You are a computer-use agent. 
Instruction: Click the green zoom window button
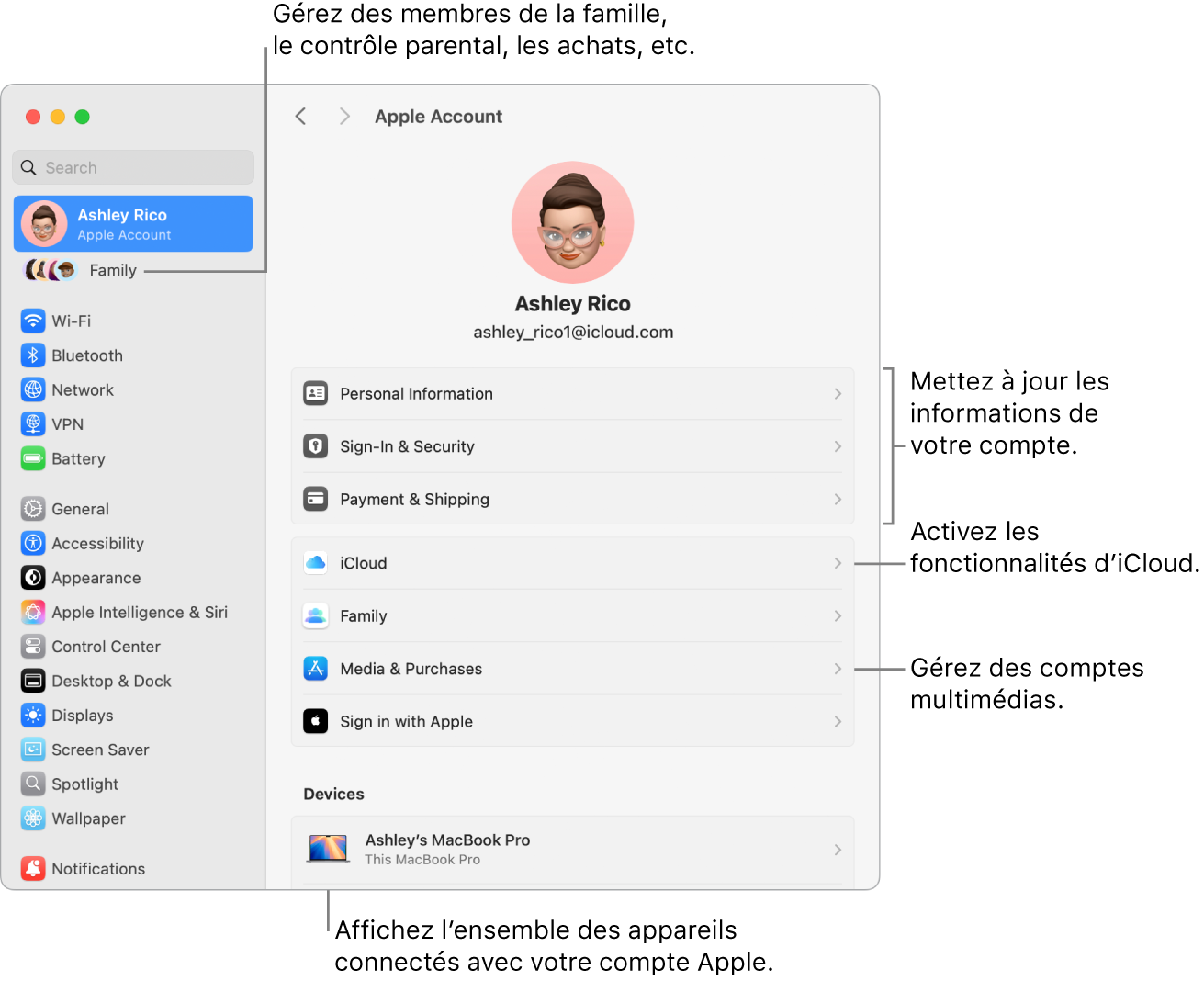(x=82, y=117)
